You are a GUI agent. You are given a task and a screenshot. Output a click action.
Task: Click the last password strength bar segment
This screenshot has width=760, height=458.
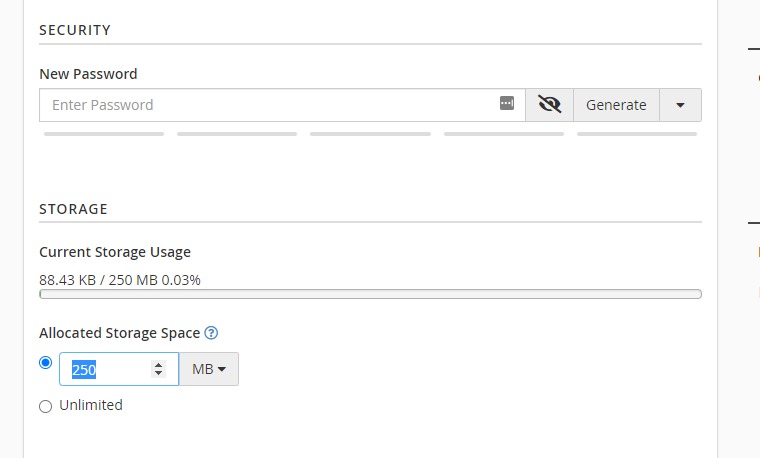coord(637,133)
